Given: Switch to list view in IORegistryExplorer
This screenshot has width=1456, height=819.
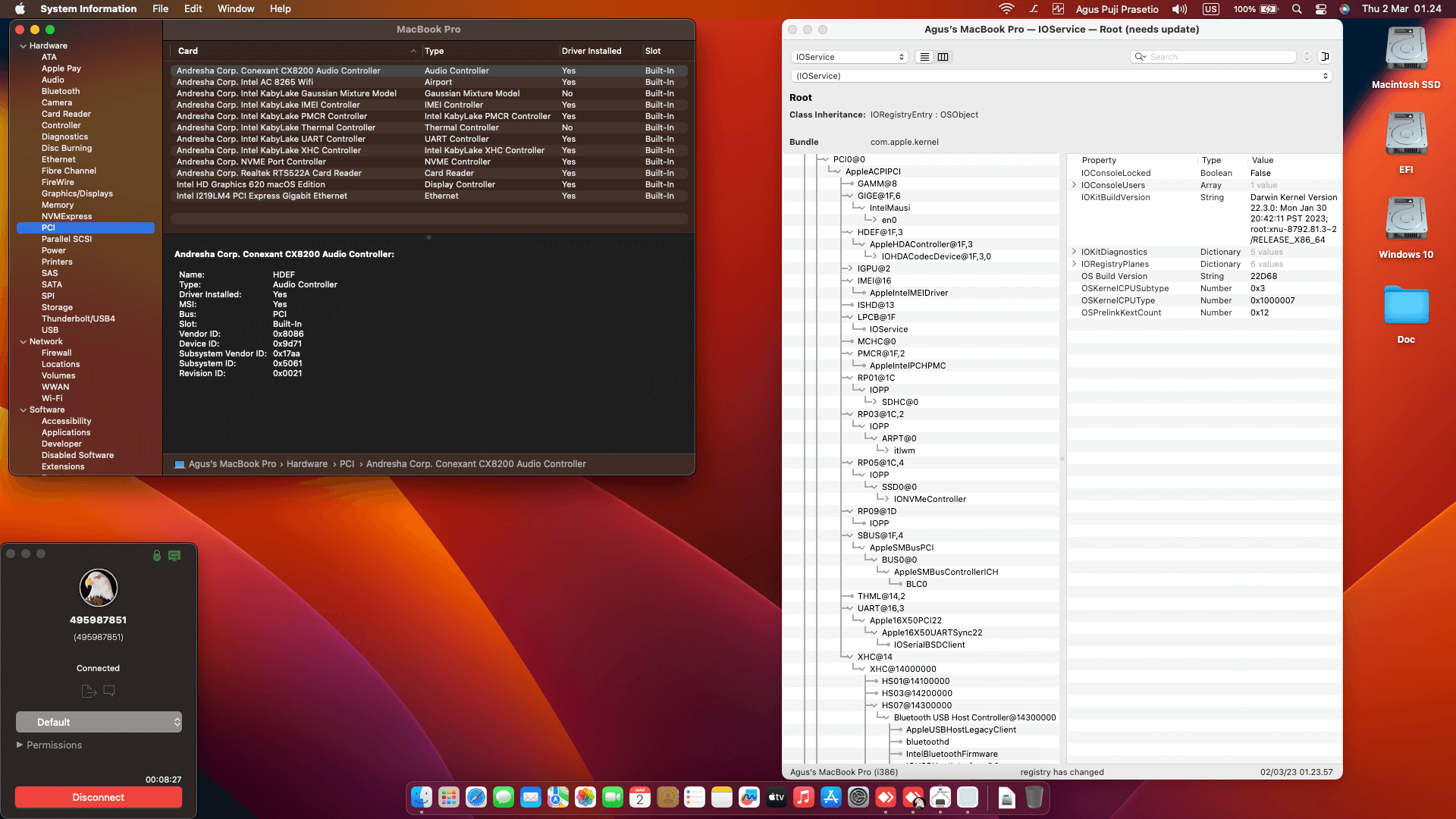Looking at the screenshot, I should click(924, 57).
